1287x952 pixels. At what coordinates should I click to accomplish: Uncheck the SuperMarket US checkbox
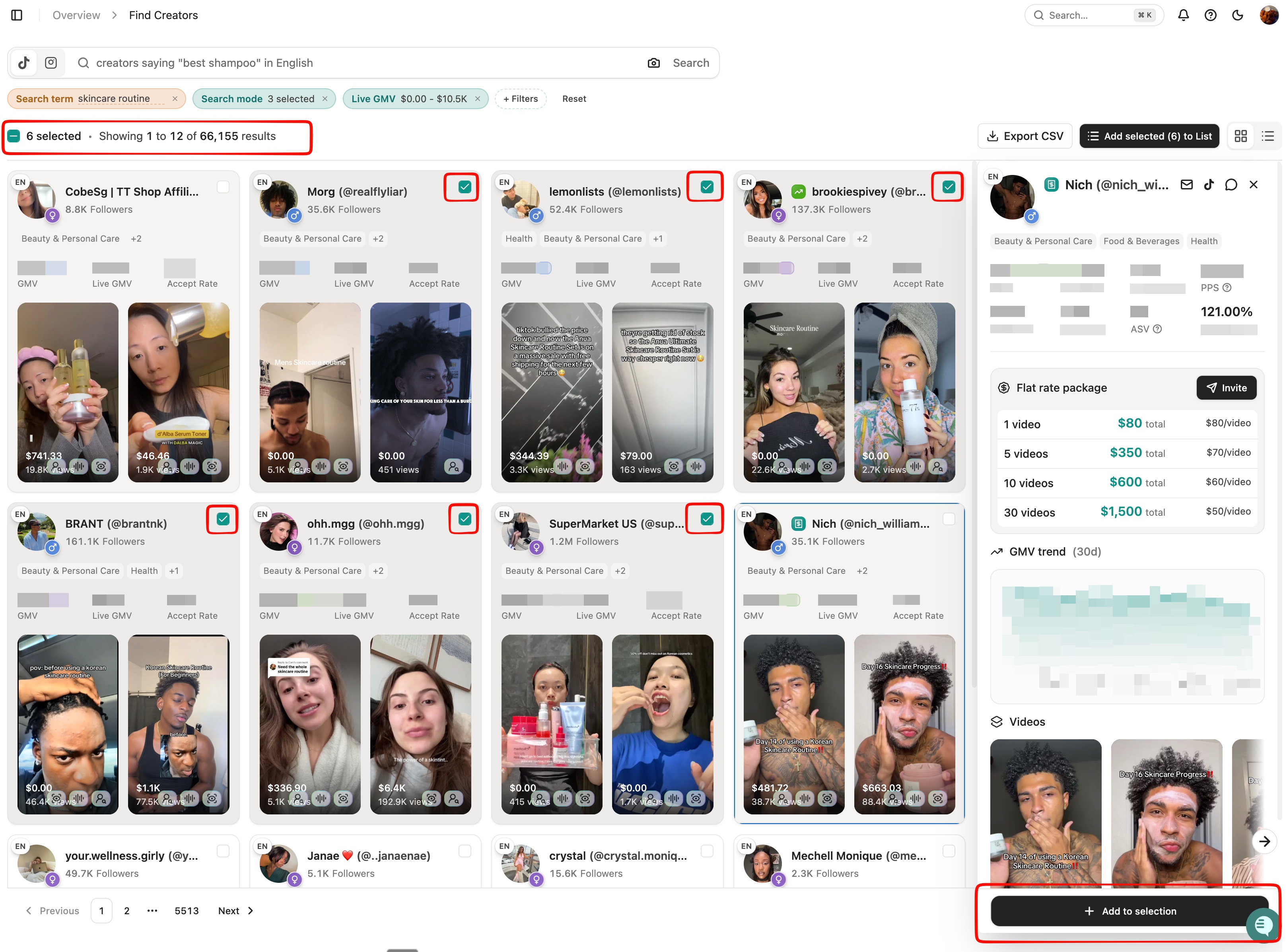tap(707, 519)
